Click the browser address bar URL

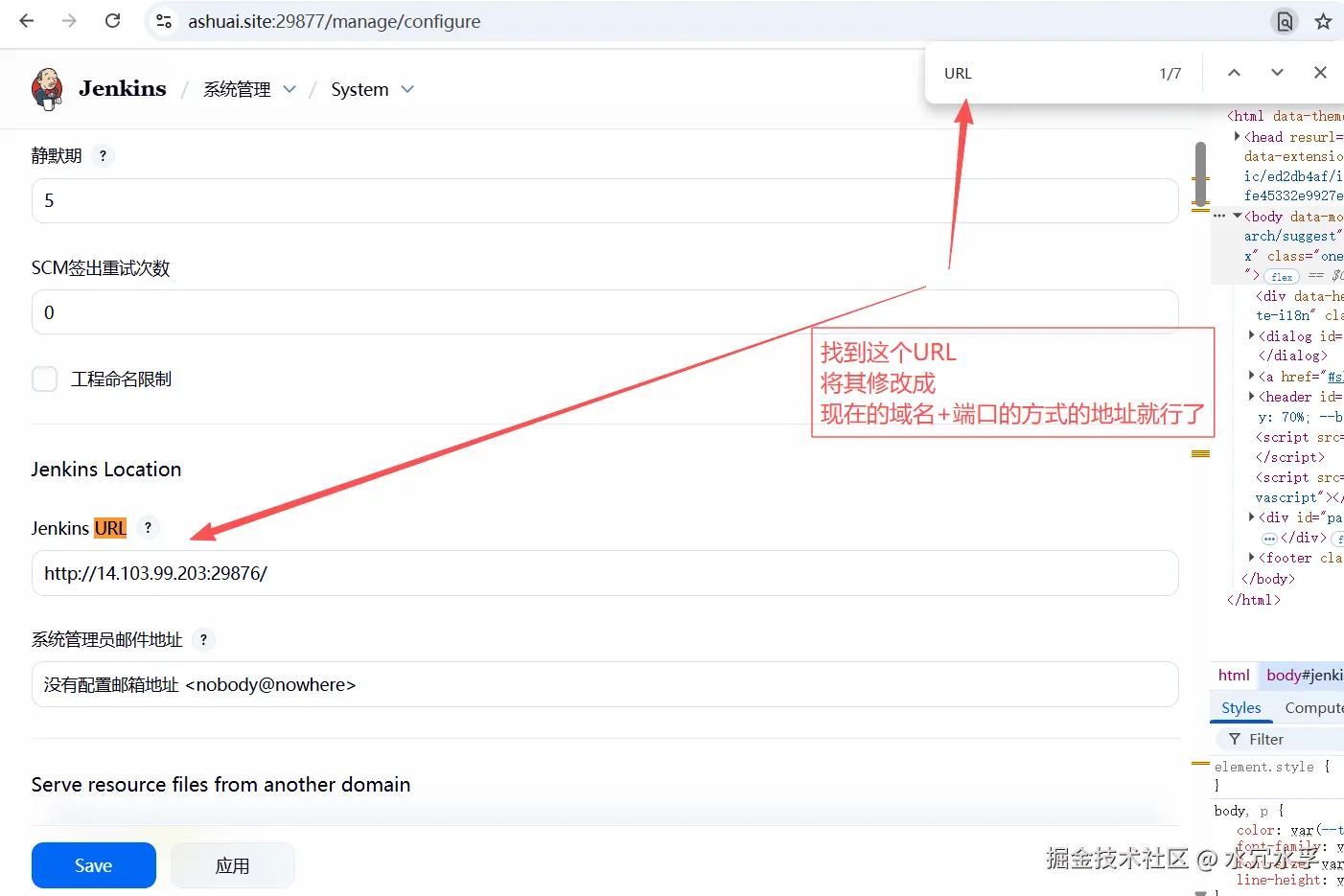pos(335,21)
